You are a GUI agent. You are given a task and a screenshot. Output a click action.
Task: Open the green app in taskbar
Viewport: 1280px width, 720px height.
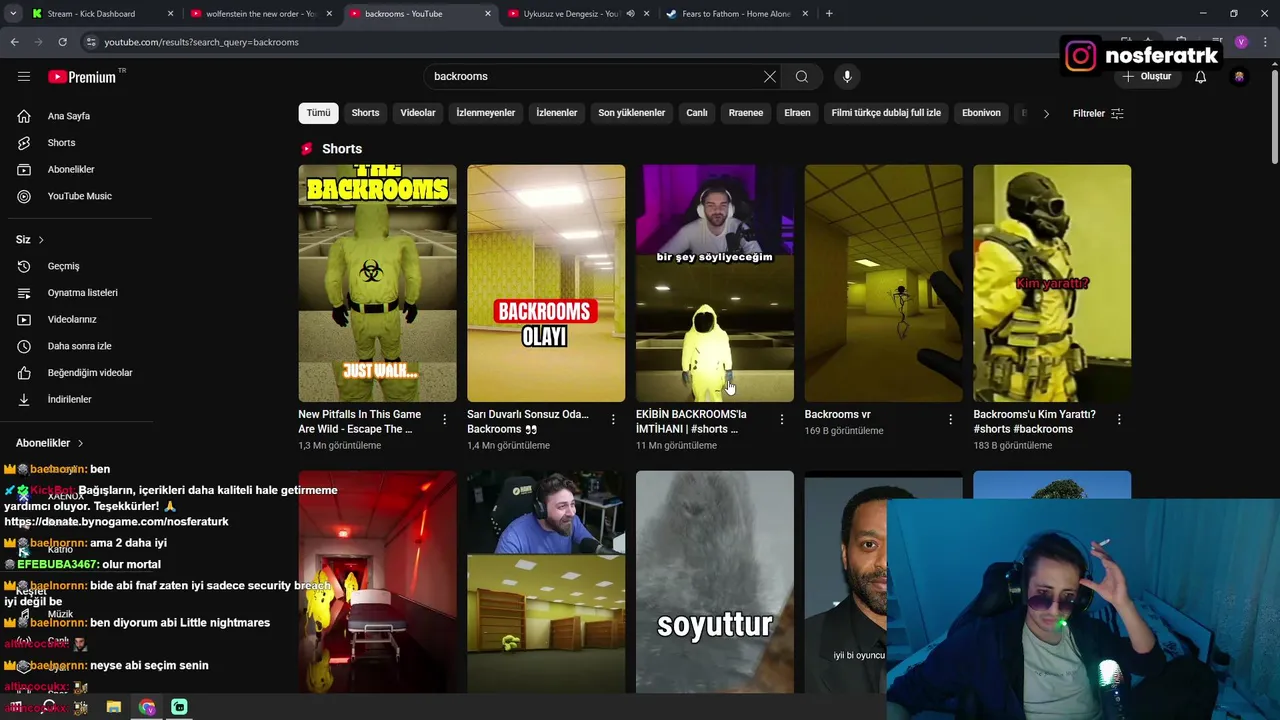(179, 707)
